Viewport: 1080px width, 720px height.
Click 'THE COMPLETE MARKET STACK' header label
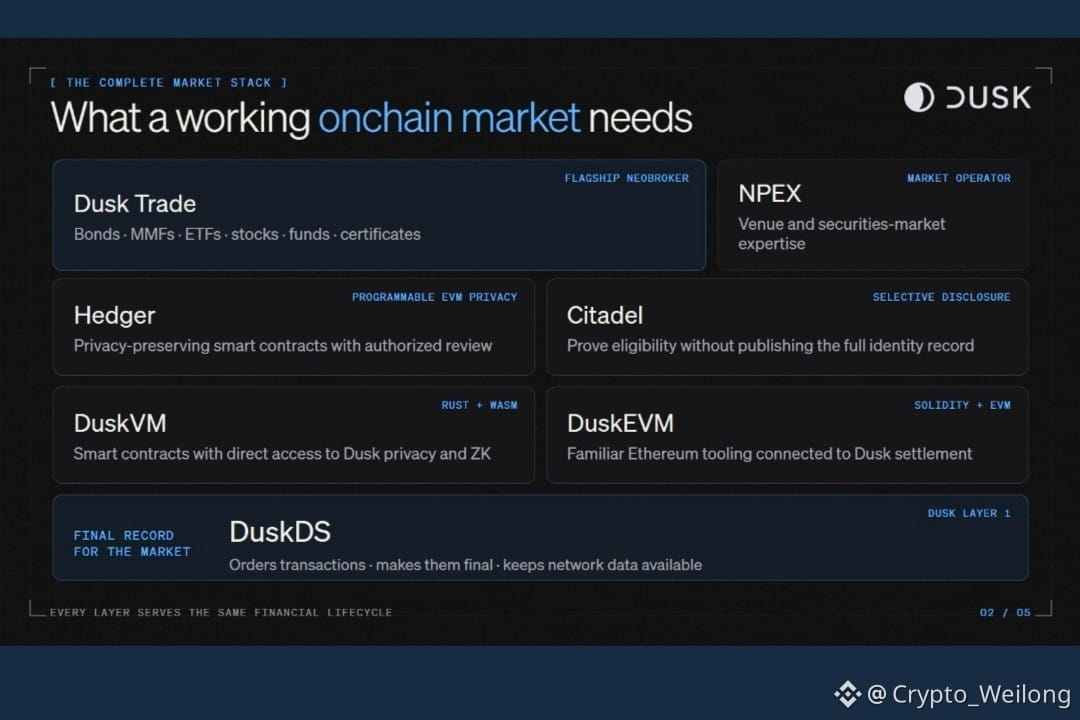(169, 83)
